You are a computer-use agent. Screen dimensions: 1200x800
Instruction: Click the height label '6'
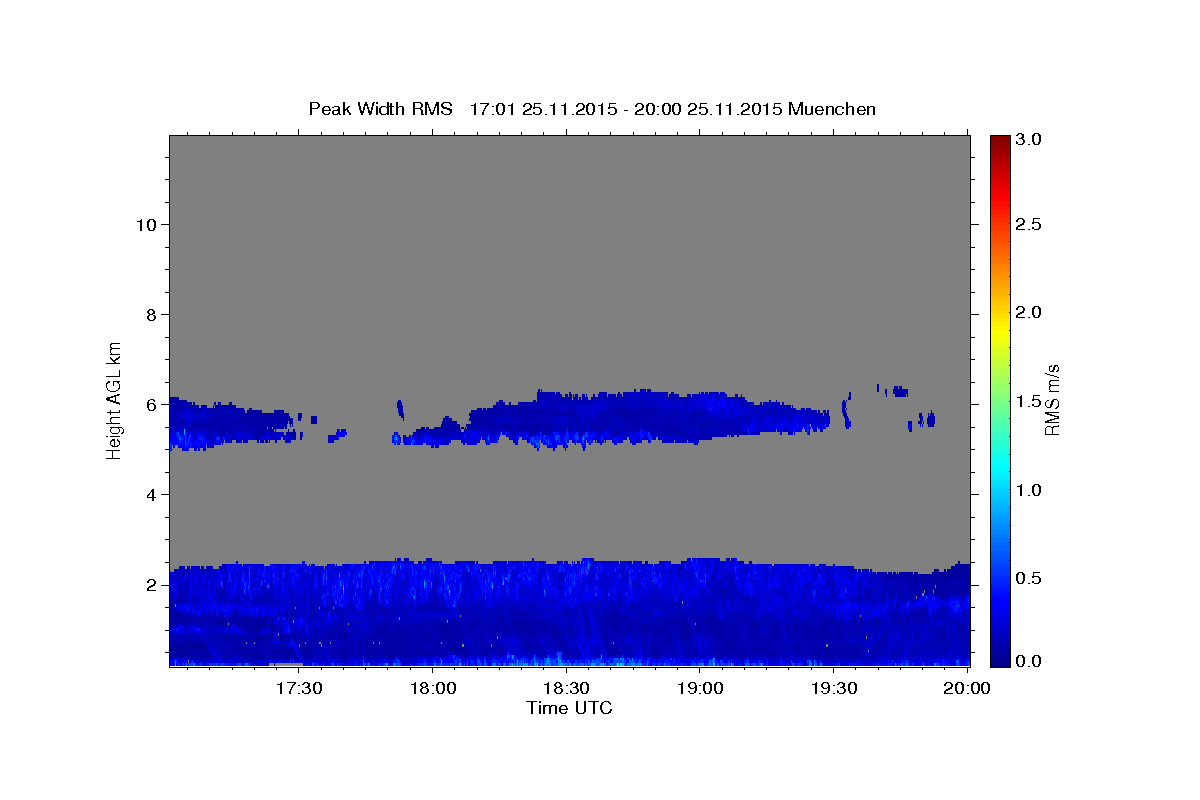point(149,405)
